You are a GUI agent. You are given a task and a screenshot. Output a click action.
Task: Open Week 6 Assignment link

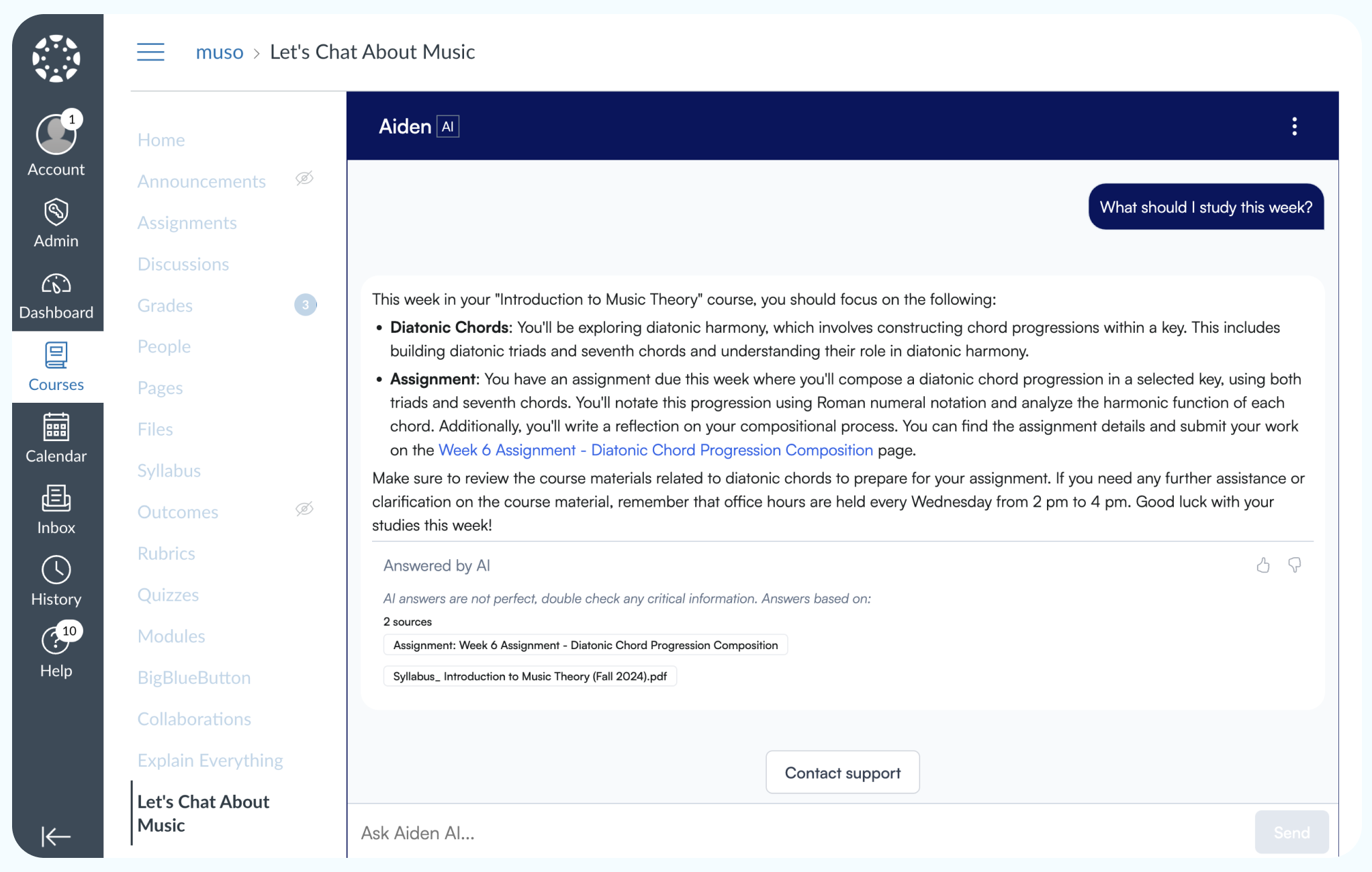coord(655,450)
